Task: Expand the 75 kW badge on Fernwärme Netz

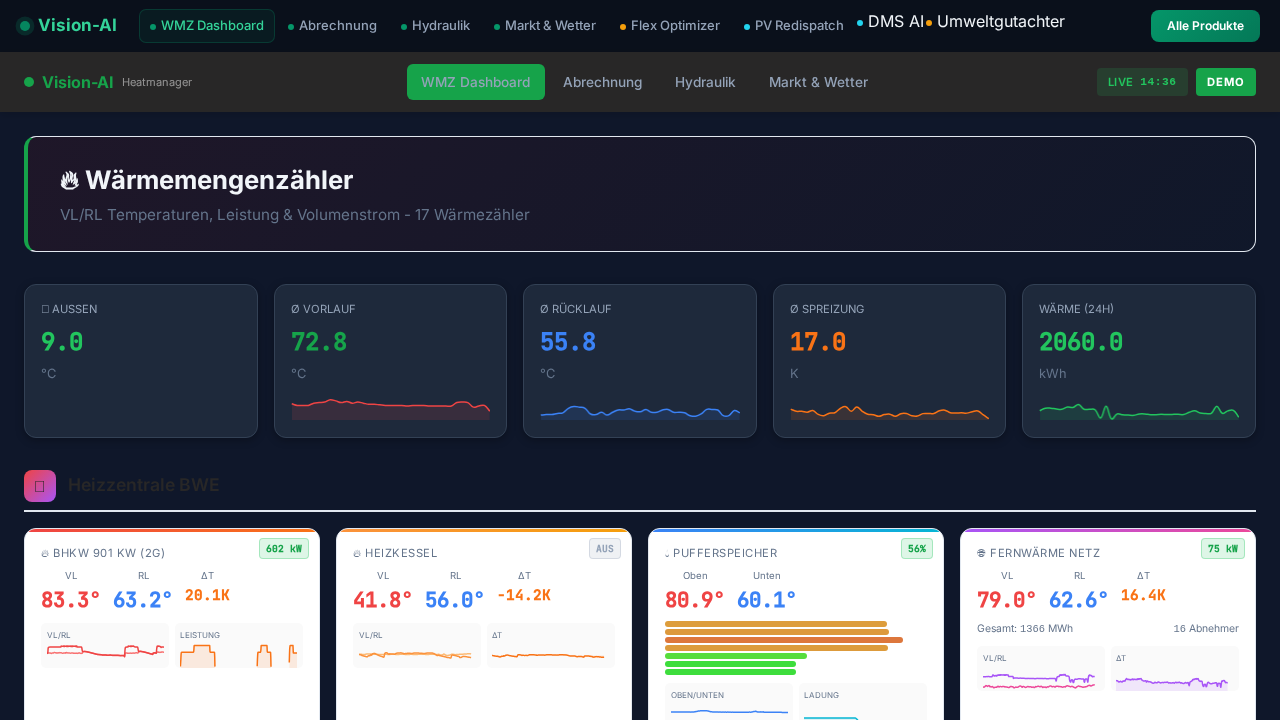Action: 1223,548
